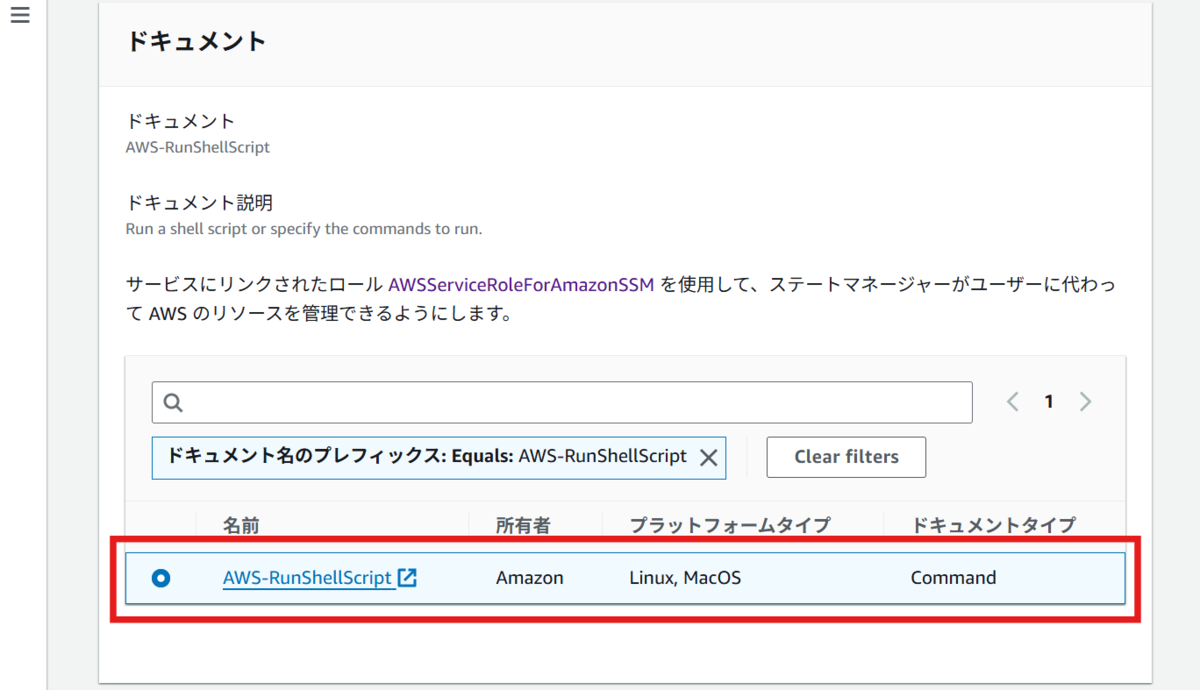Image resolution: width=1200 pixels, height=690 pixels.
Task: Click the ドキュメント panel heading
Action: click(x=196, y=42)
